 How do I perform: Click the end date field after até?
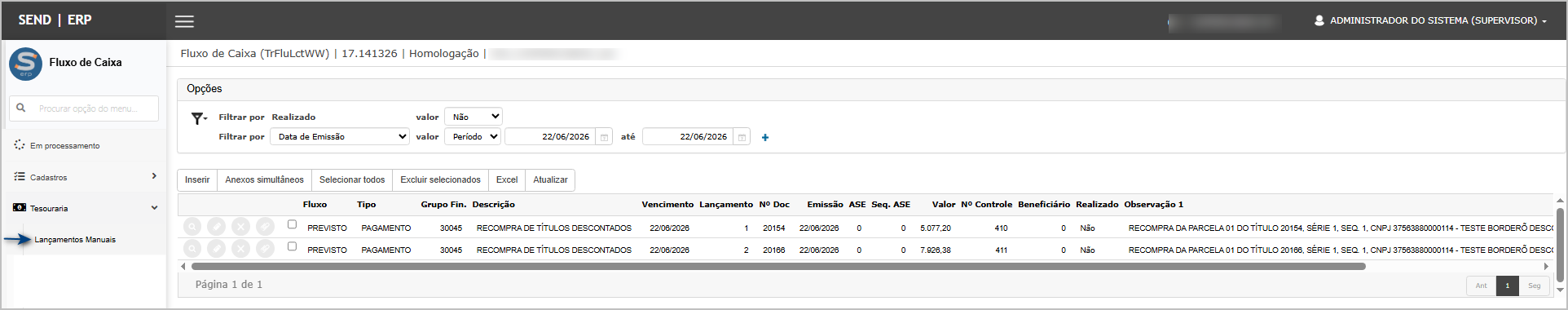click(x=689, y=136)
